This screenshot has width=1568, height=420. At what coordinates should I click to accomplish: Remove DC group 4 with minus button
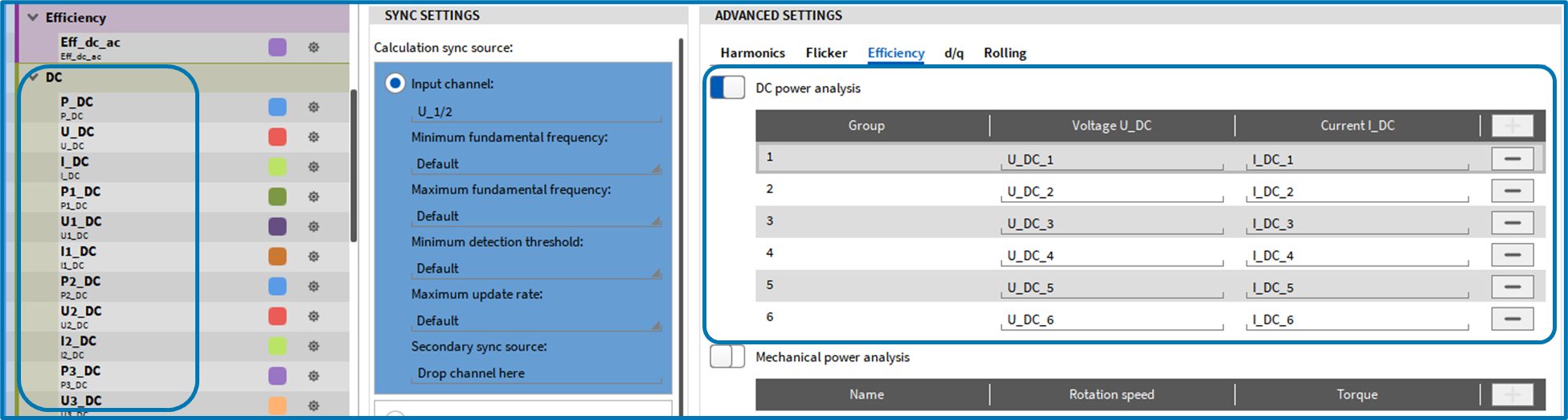(x=1512, y=255)
